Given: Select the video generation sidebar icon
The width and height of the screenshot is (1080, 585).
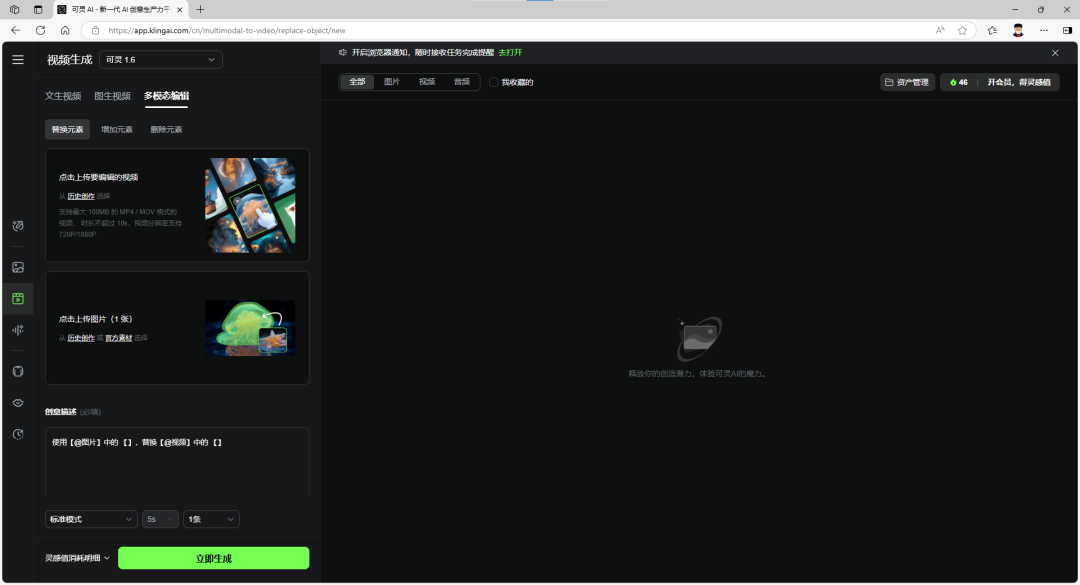Looking at the screenshot, I should 18,298.
